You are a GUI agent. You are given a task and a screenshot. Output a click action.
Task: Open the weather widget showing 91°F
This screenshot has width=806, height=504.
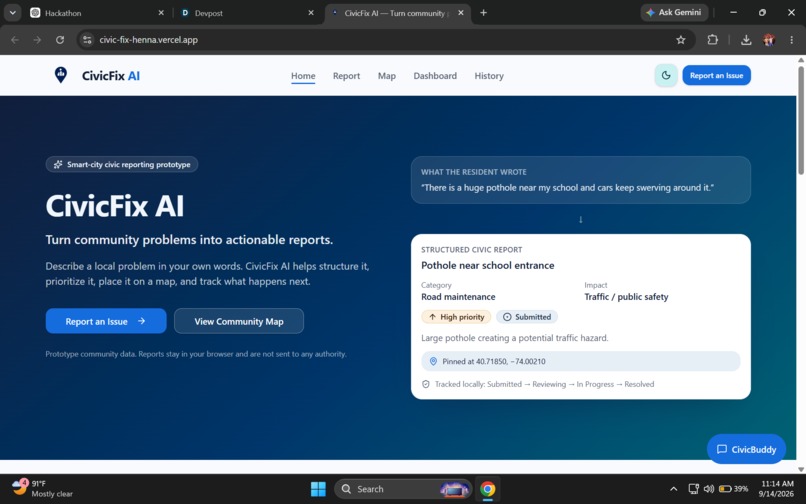coord(42,488)
